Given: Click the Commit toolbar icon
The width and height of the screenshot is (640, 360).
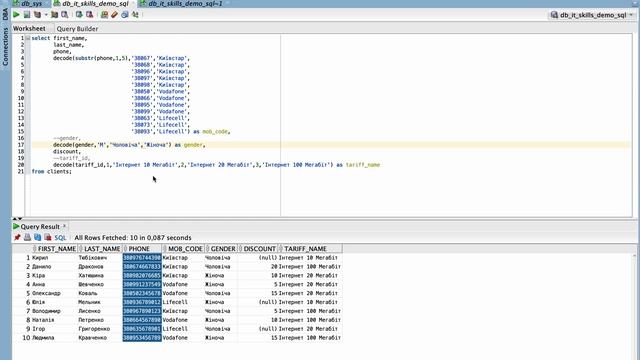Looking at the screenshot, I should pos(79,15).
